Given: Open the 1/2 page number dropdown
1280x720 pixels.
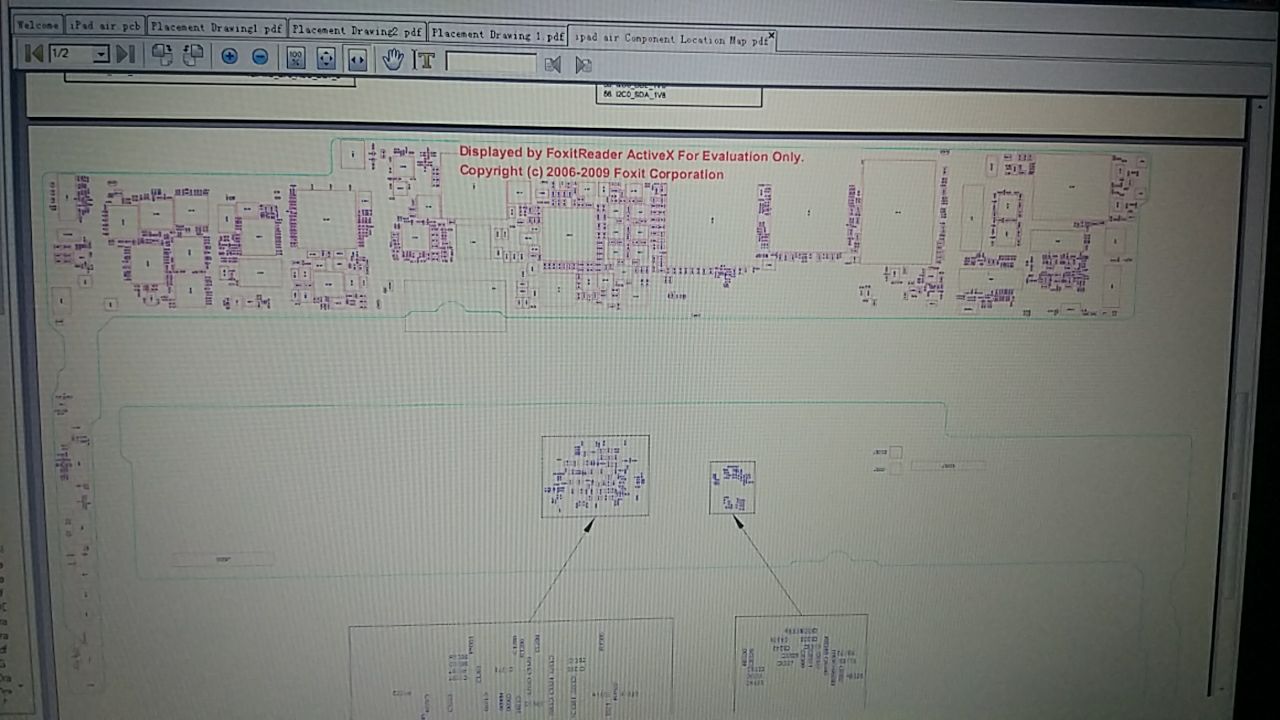Looking at the screenshot, I should [101, 54].
